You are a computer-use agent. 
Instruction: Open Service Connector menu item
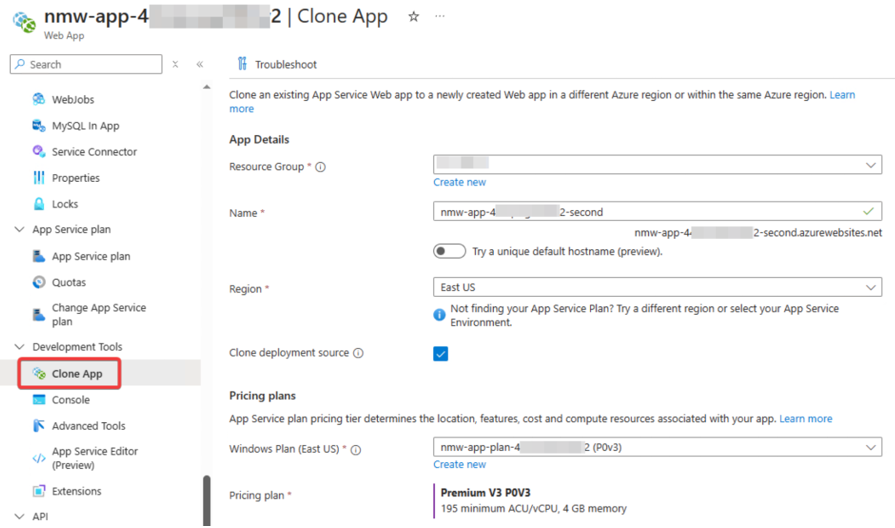tap(94, 152)
